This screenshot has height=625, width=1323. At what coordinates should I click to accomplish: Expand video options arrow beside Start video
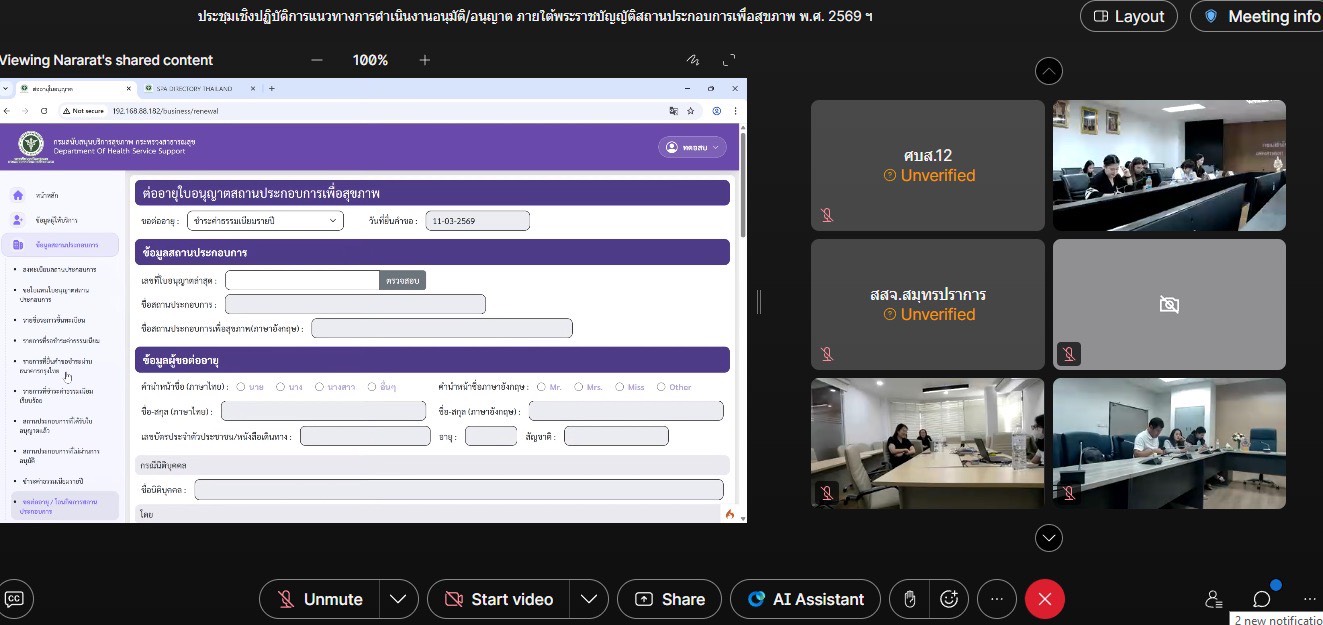point(589,599)
